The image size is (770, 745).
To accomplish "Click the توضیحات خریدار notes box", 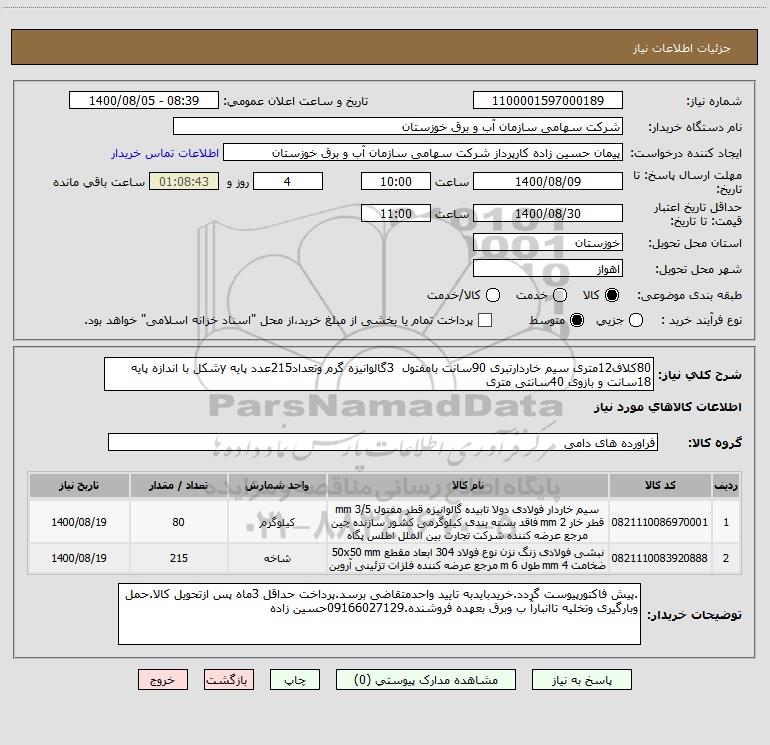I will coord(379,614).
